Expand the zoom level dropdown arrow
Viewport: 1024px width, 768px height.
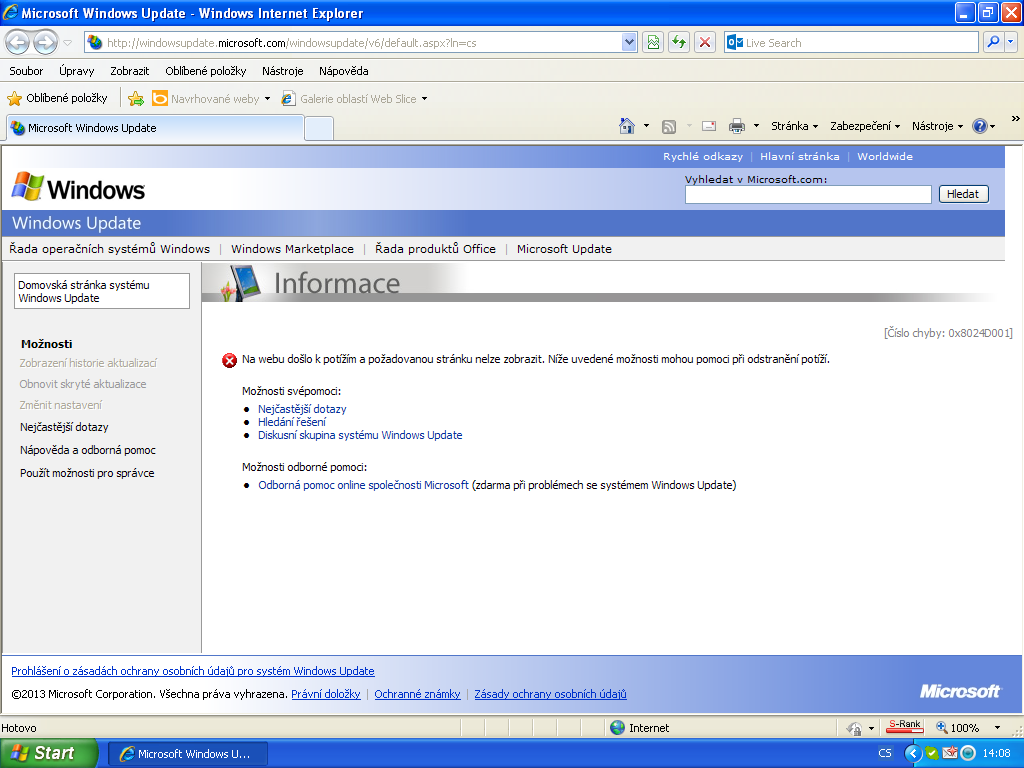point(997,728)
